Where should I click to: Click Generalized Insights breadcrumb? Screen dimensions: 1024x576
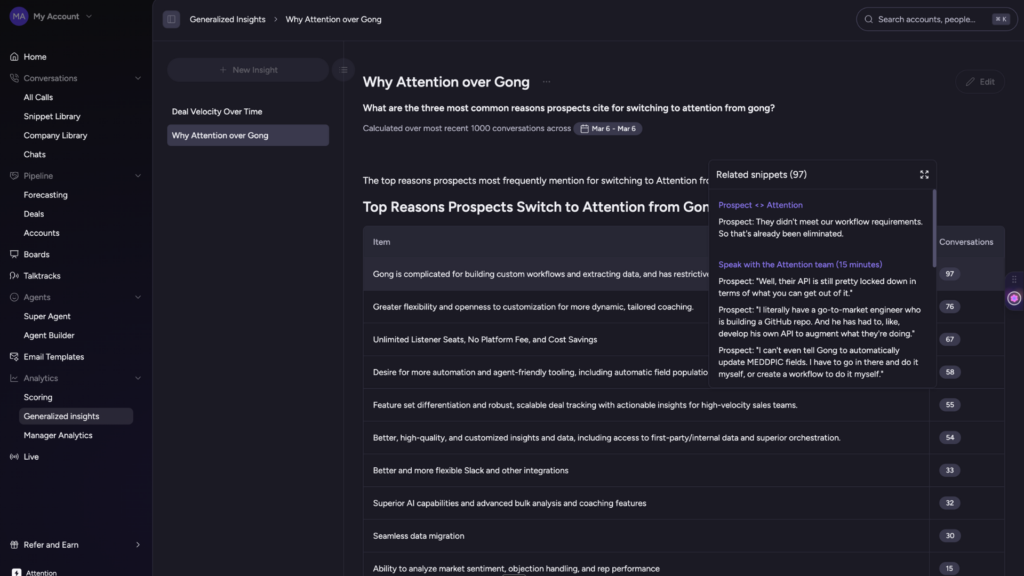pyautogui.click(x=227, y=19)
